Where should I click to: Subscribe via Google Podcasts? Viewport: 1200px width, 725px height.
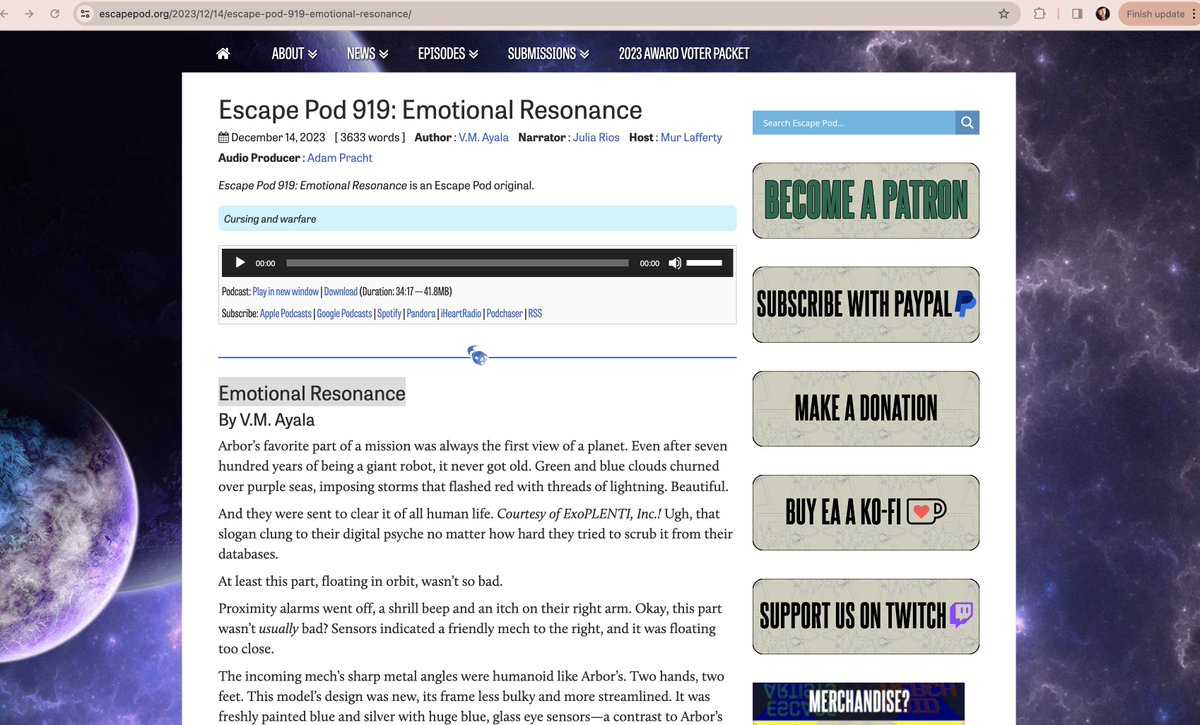(x=344, y=313)
